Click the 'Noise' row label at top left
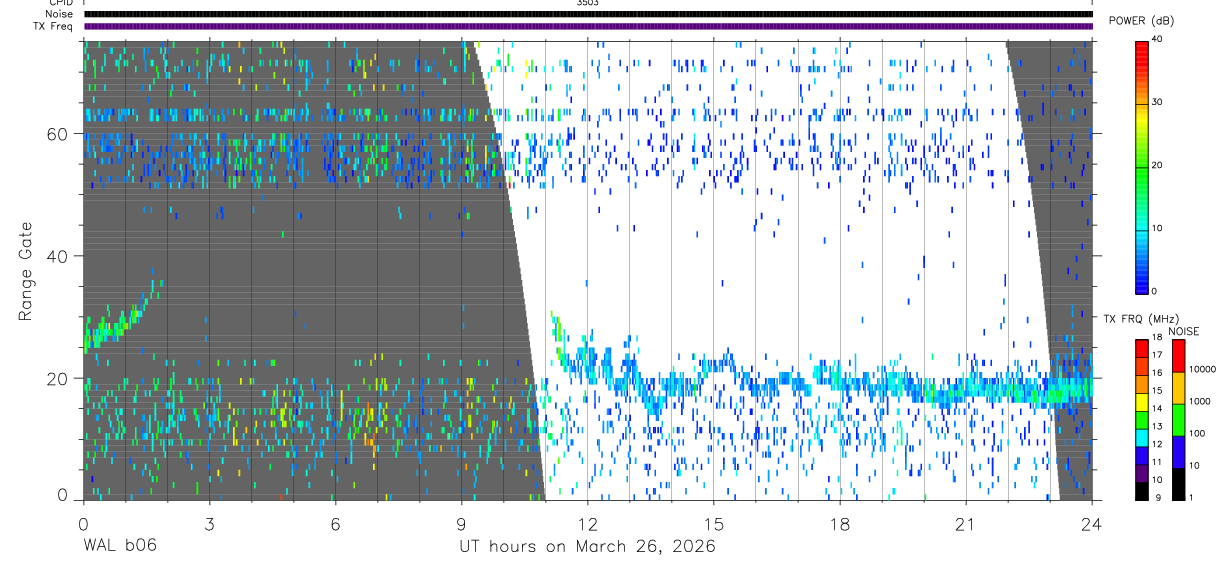The image size is (1228, 567). pos(61,14)
